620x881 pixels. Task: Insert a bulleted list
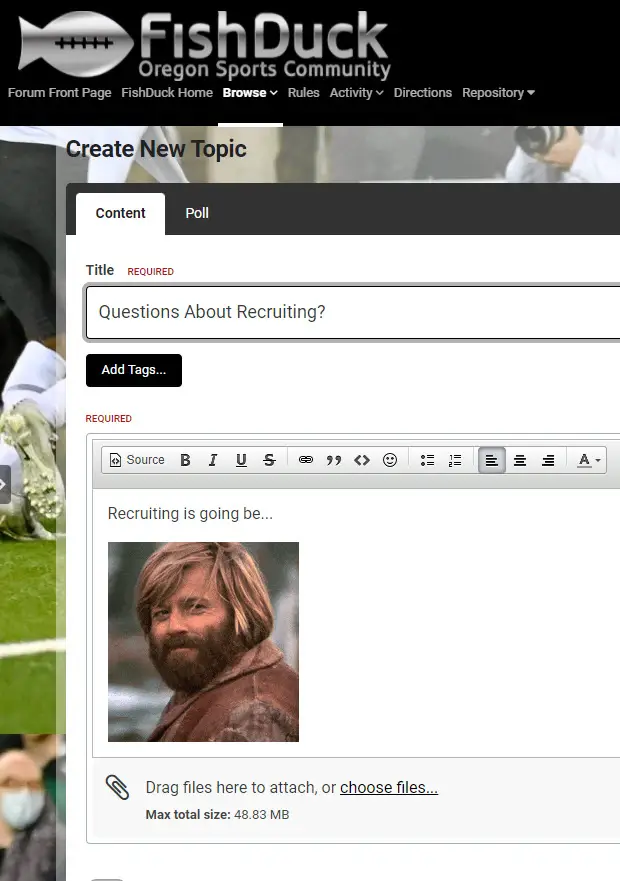point(427,460)
